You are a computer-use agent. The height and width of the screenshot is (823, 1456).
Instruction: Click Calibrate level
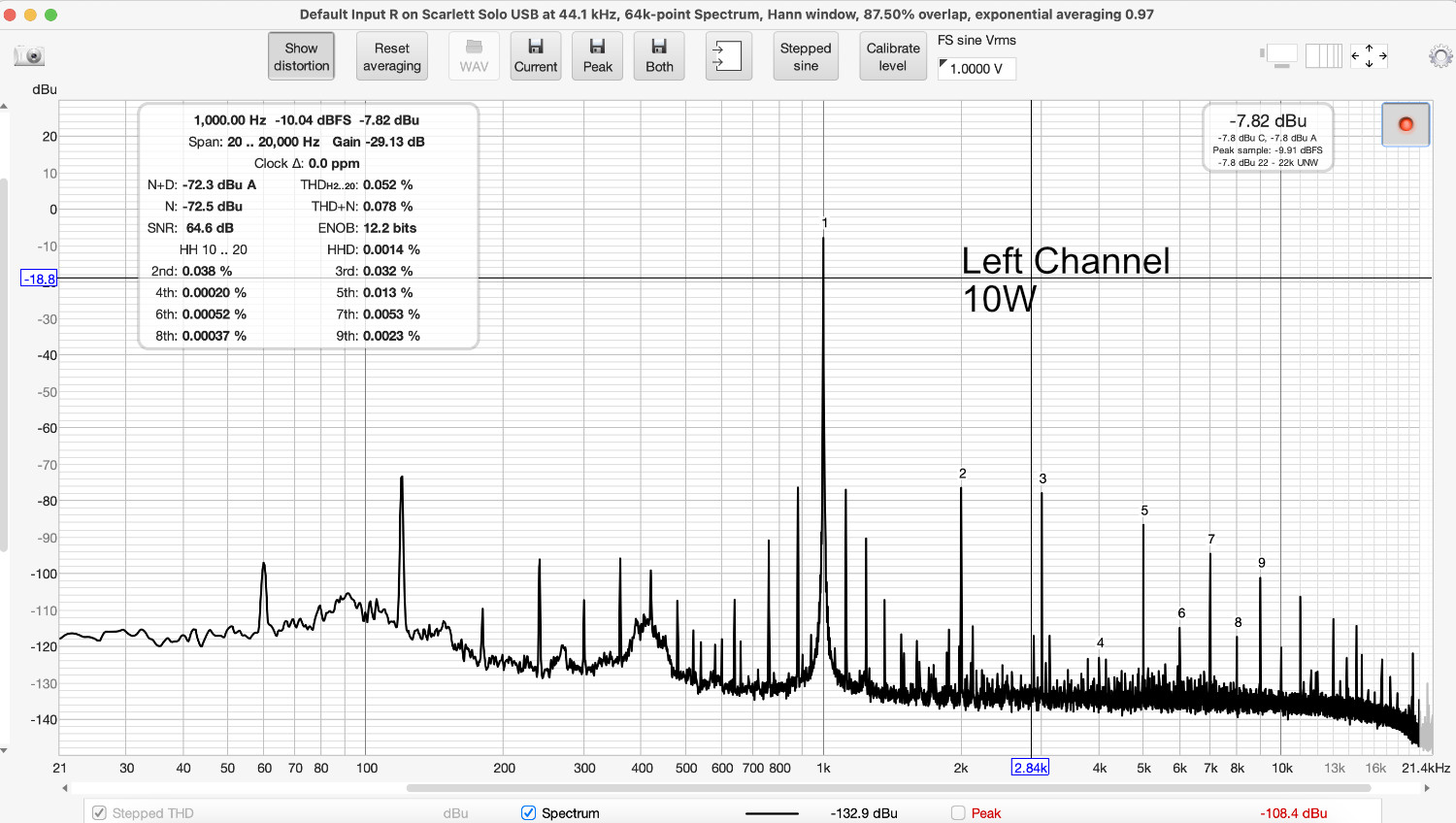click(x=892, y=55)
